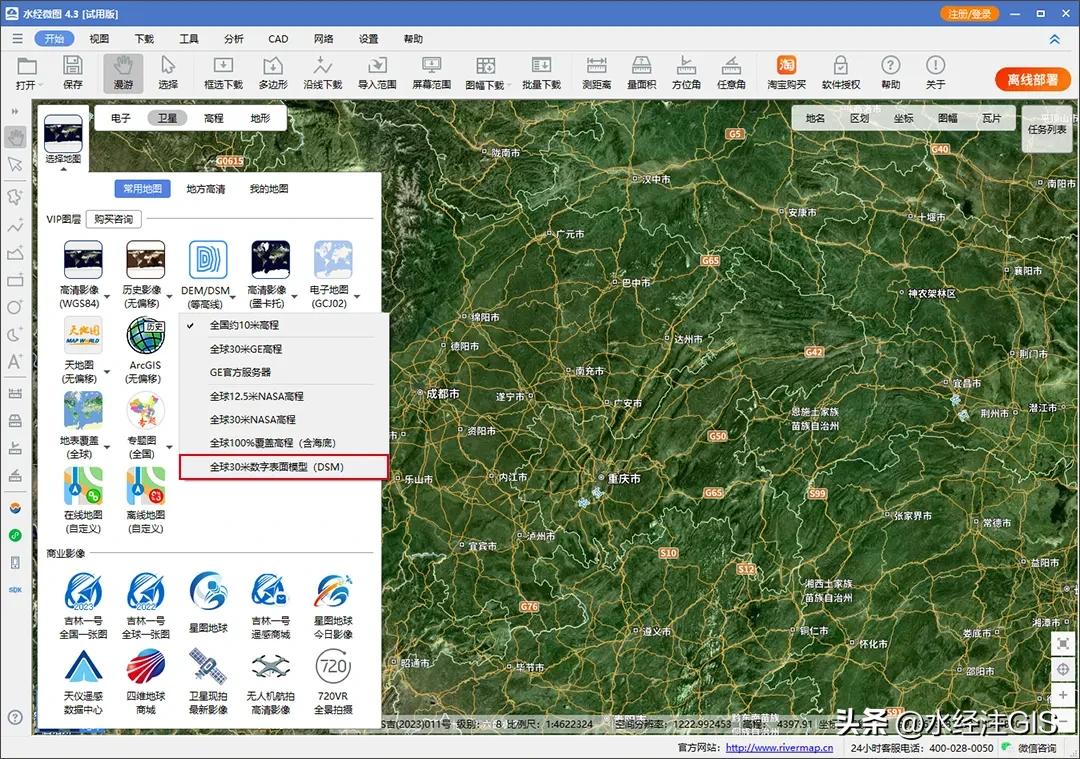The image size is (1080, 759).
Task: Zoom in with the map plus button
Action: coord(1063,695)
